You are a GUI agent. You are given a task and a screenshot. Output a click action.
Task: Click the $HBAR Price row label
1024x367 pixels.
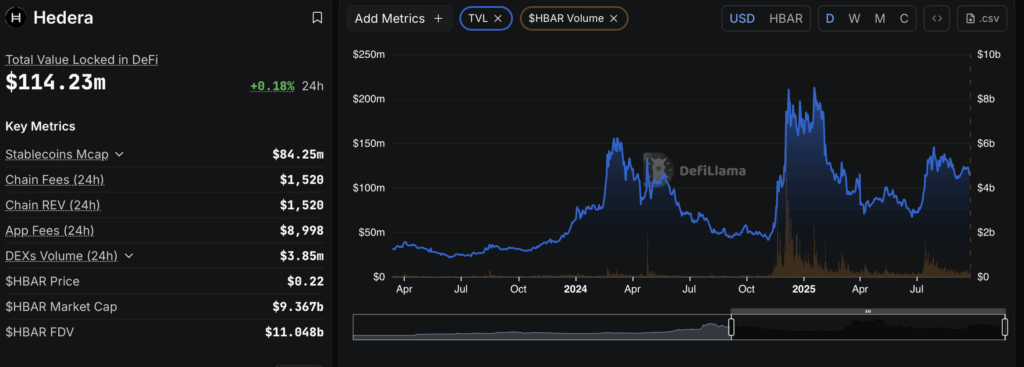coord(42,281)
